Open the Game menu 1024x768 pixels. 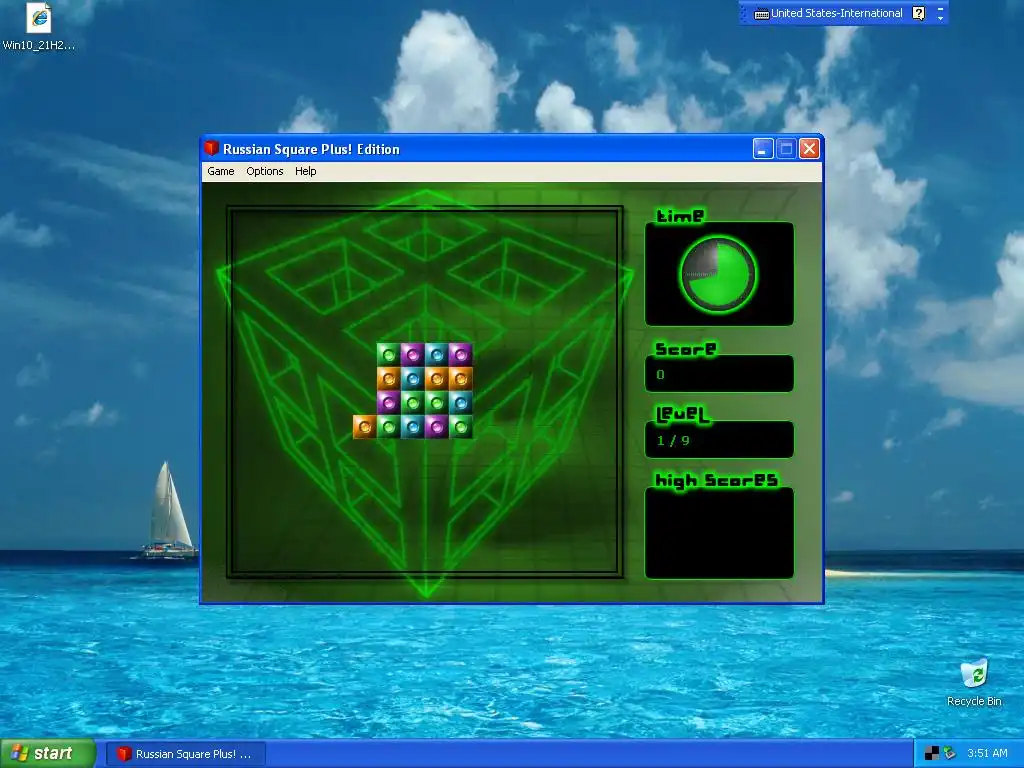221,171
